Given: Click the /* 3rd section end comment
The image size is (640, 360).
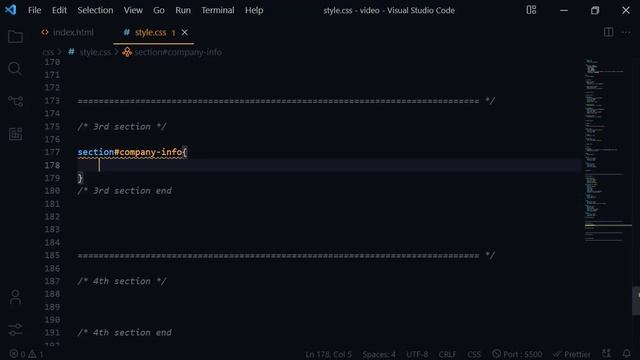Looking at the screenshot, I should coord(124,191).
